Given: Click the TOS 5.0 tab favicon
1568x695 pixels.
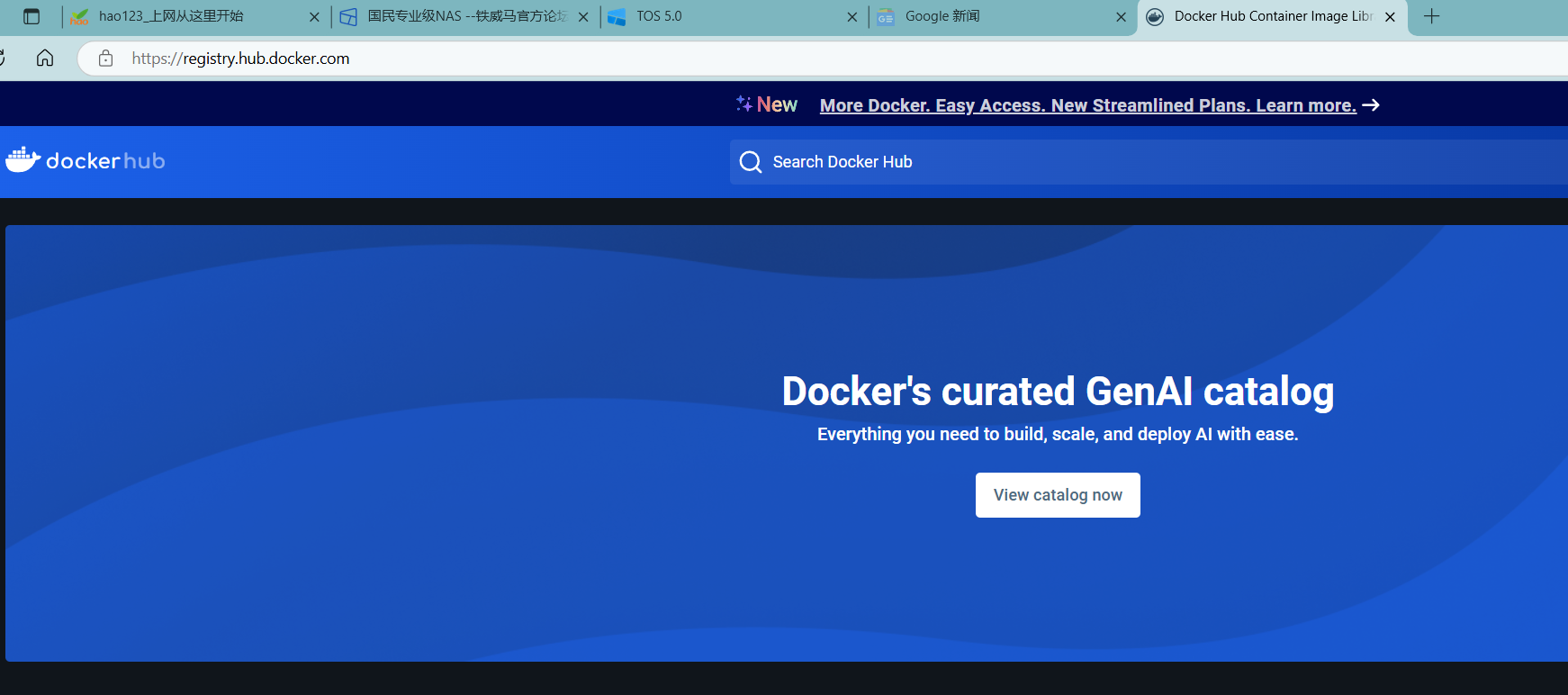Looking at the screenshot, I should pyautogui.click(x=617, y=16).
